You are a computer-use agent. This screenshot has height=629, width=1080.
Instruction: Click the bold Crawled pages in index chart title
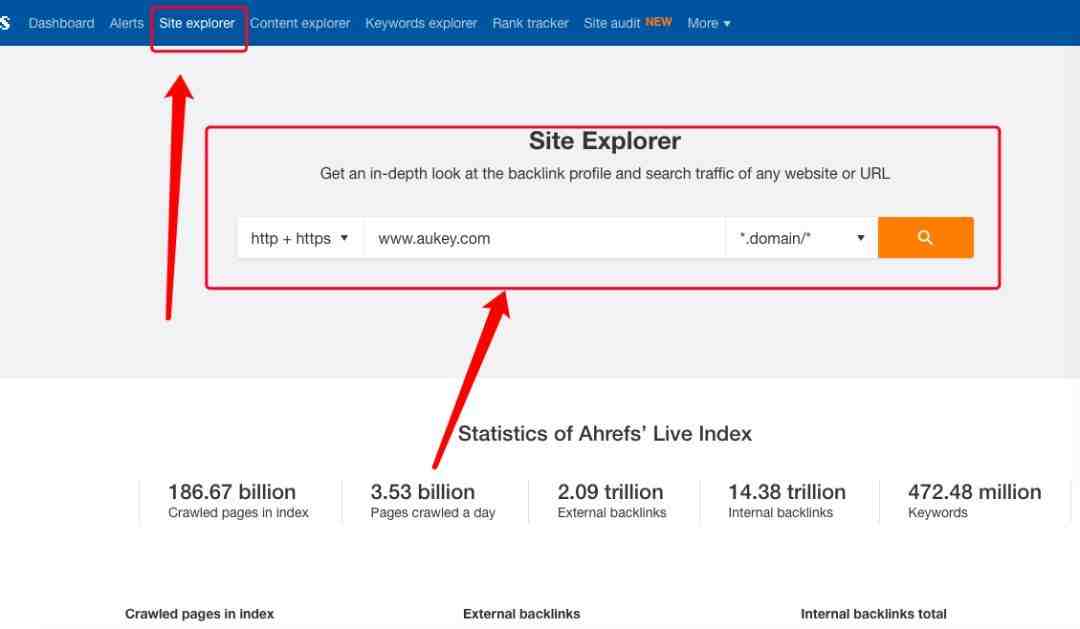[x=200, y=614]
